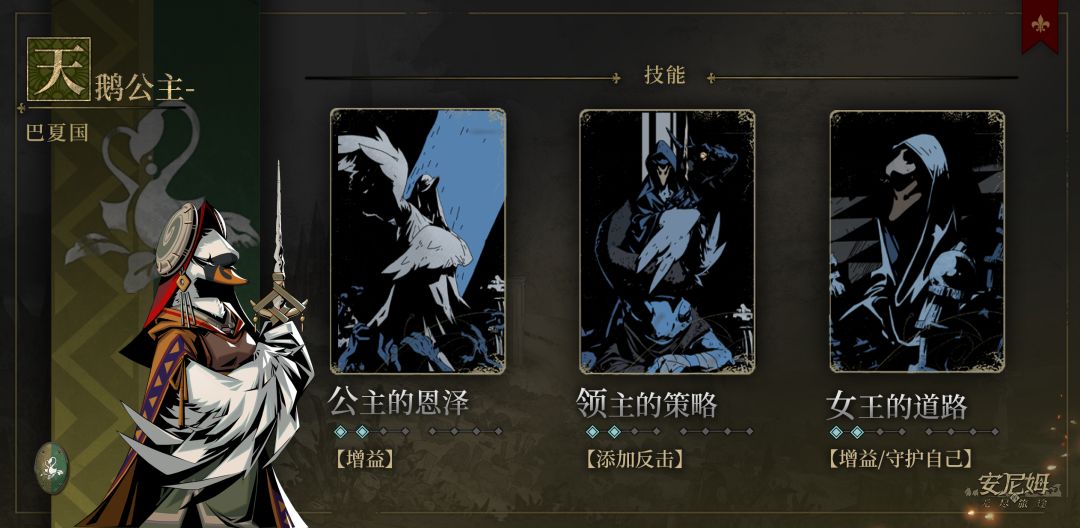Click the 【增益】 tag under first skill
The width and height of the screenshot is (1080, 528).
(x=365, y=458)
